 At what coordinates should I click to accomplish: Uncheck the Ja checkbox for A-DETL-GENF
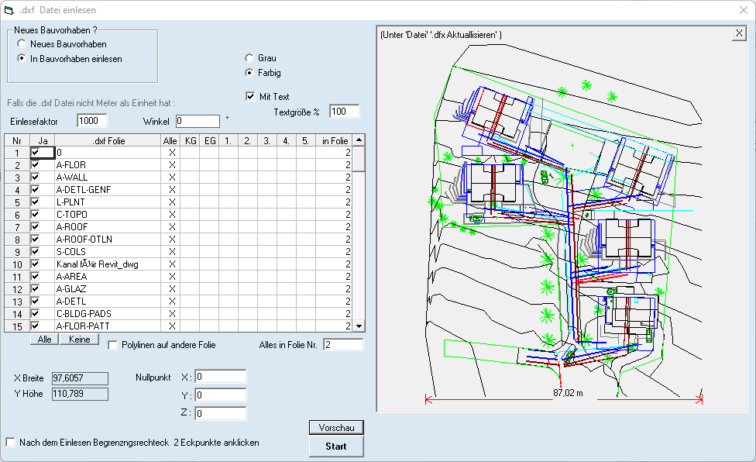pos(35,190)
